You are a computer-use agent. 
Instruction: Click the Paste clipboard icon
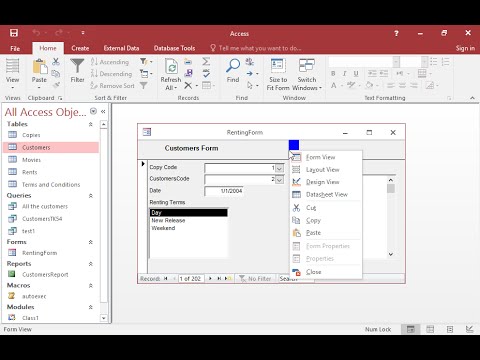tap(39, 67)
